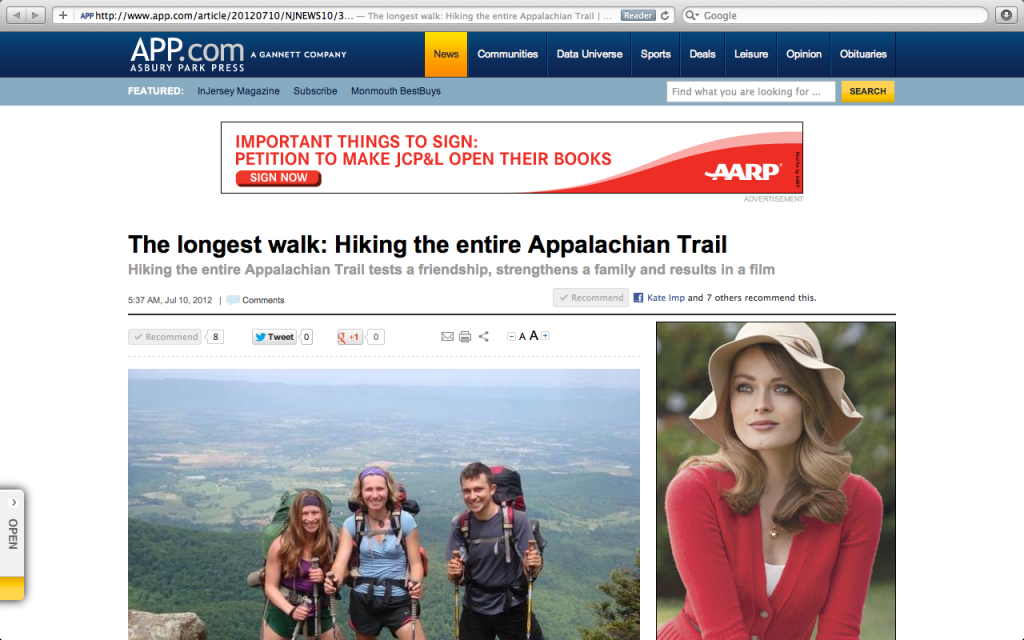Choose the larger A text size
This screenshot has width=1024, height=640.
[534, 336]
